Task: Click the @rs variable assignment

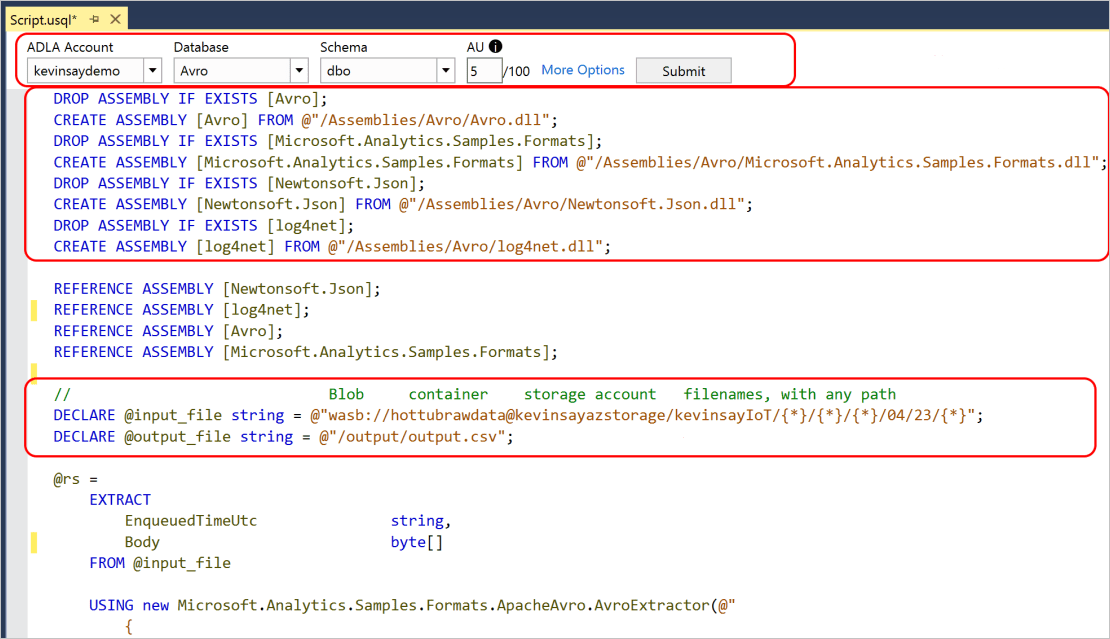Action: tap(65, 478)
